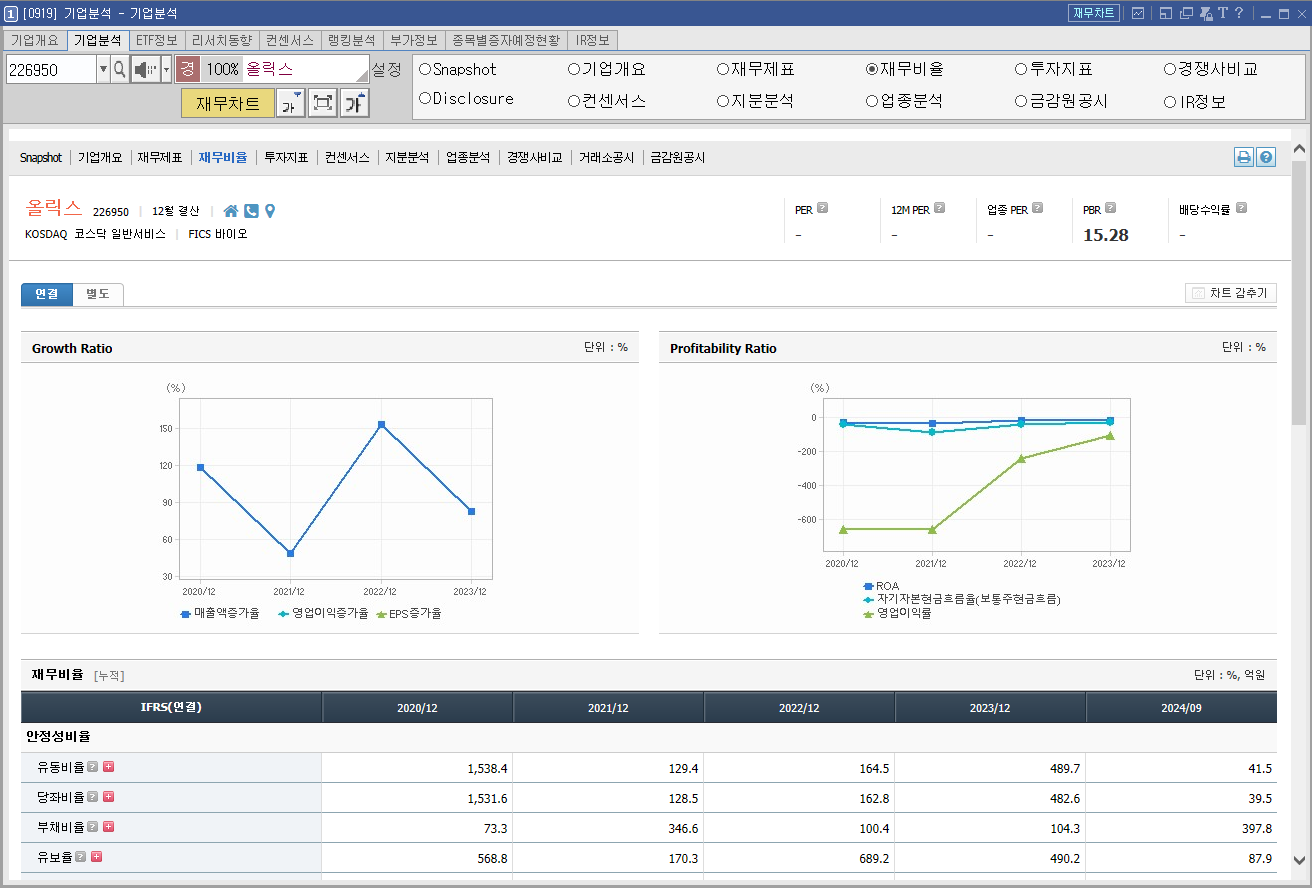The width and height of the screenshot is (1312, 888).
Task: Select the 금감원공시 radio button
Action: click(x=1021, y=101)
